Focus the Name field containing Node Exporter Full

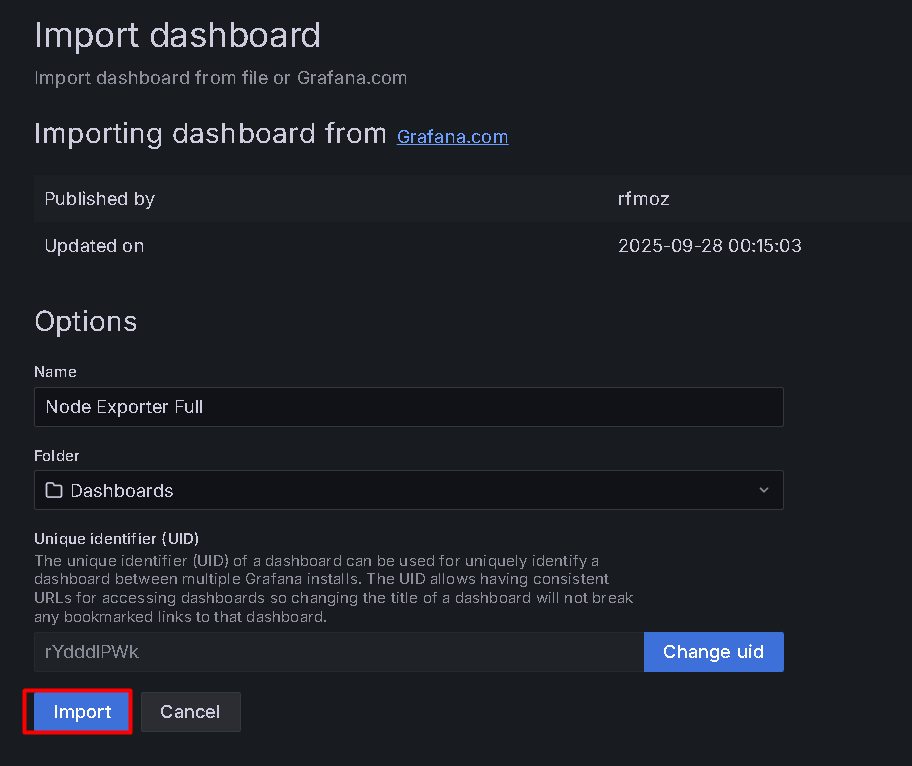(408, 408)
